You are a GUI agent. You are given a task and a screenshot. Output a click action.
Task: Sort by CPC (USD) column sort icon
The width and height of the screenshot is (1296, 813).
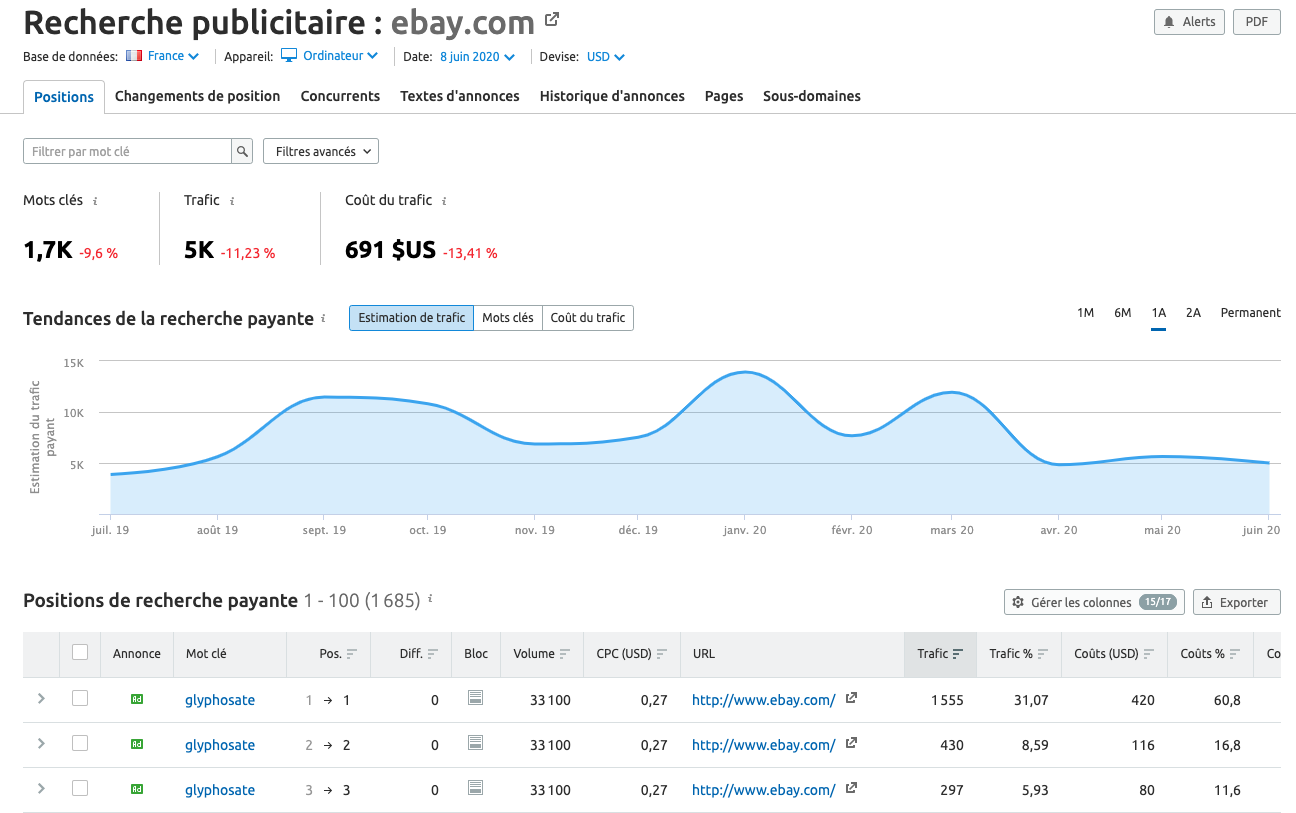point(662,654)
